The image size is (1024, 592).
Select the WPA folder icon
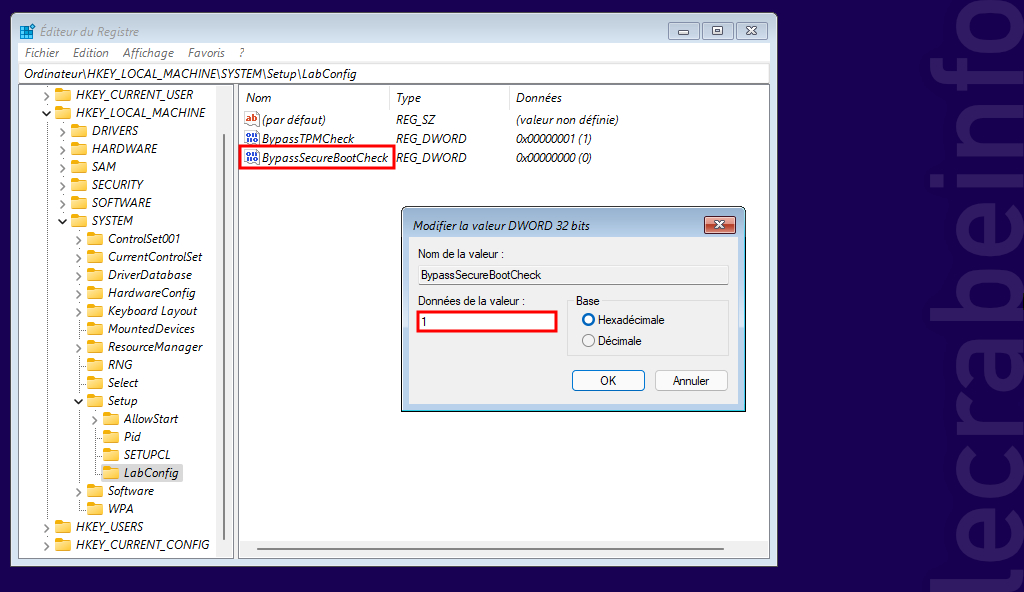(x=95, y=508)
